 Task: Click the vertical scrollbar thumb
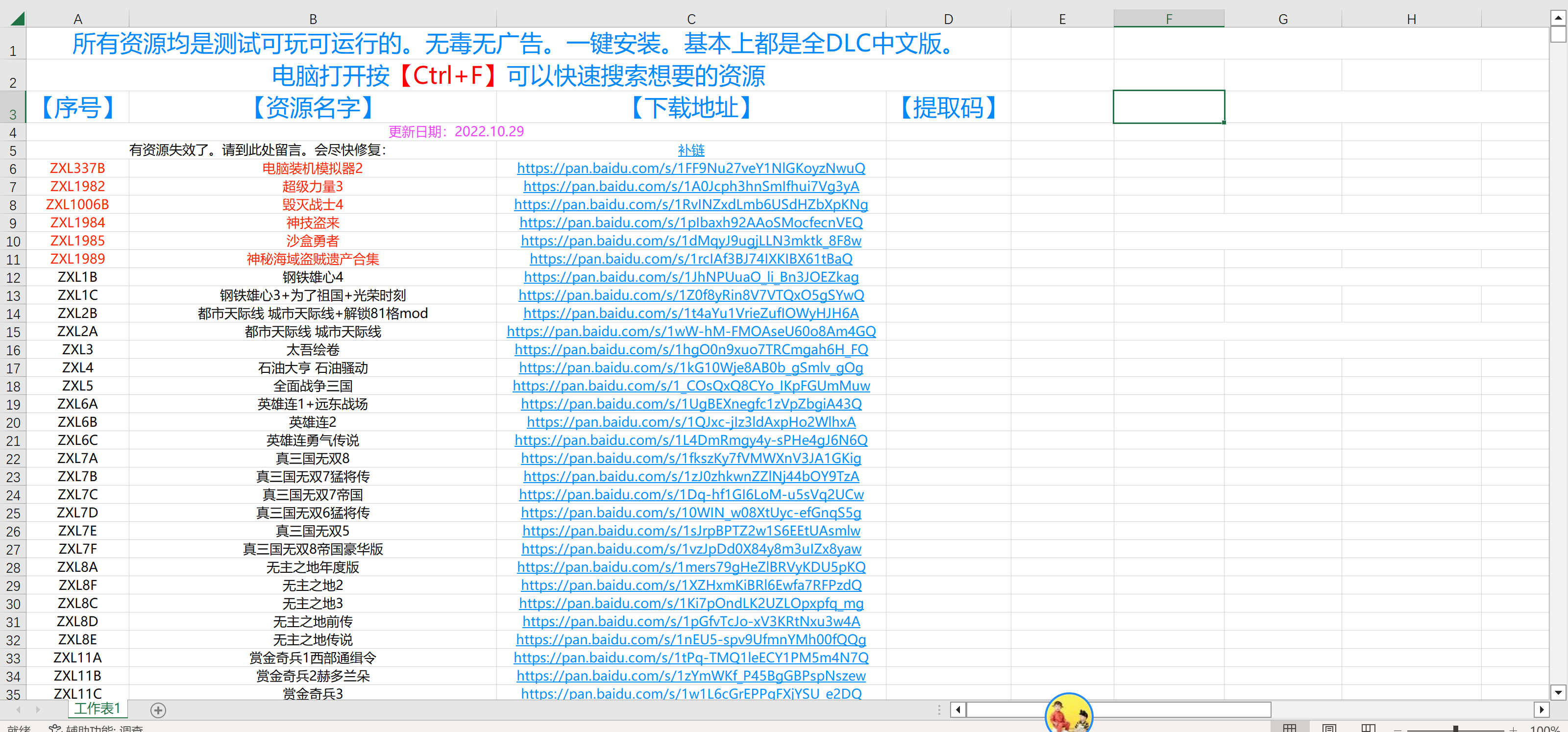click(1558, 35)
